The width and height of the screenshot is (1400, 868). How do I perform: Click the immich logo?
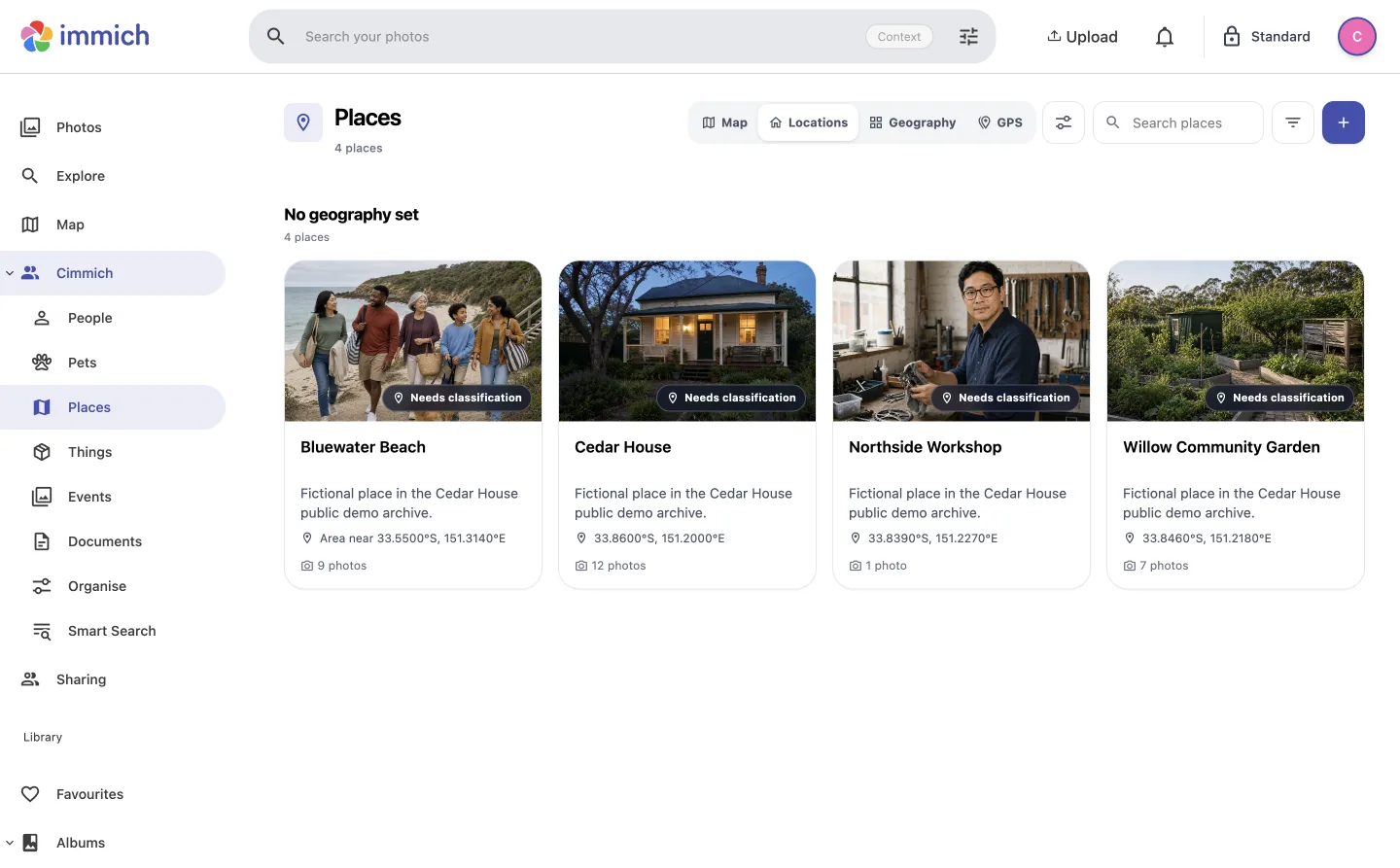coord(86,36)
